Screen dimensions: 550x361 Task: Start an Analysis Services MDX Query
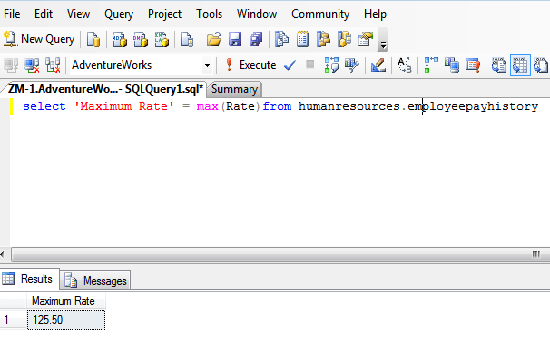[119, 39]
